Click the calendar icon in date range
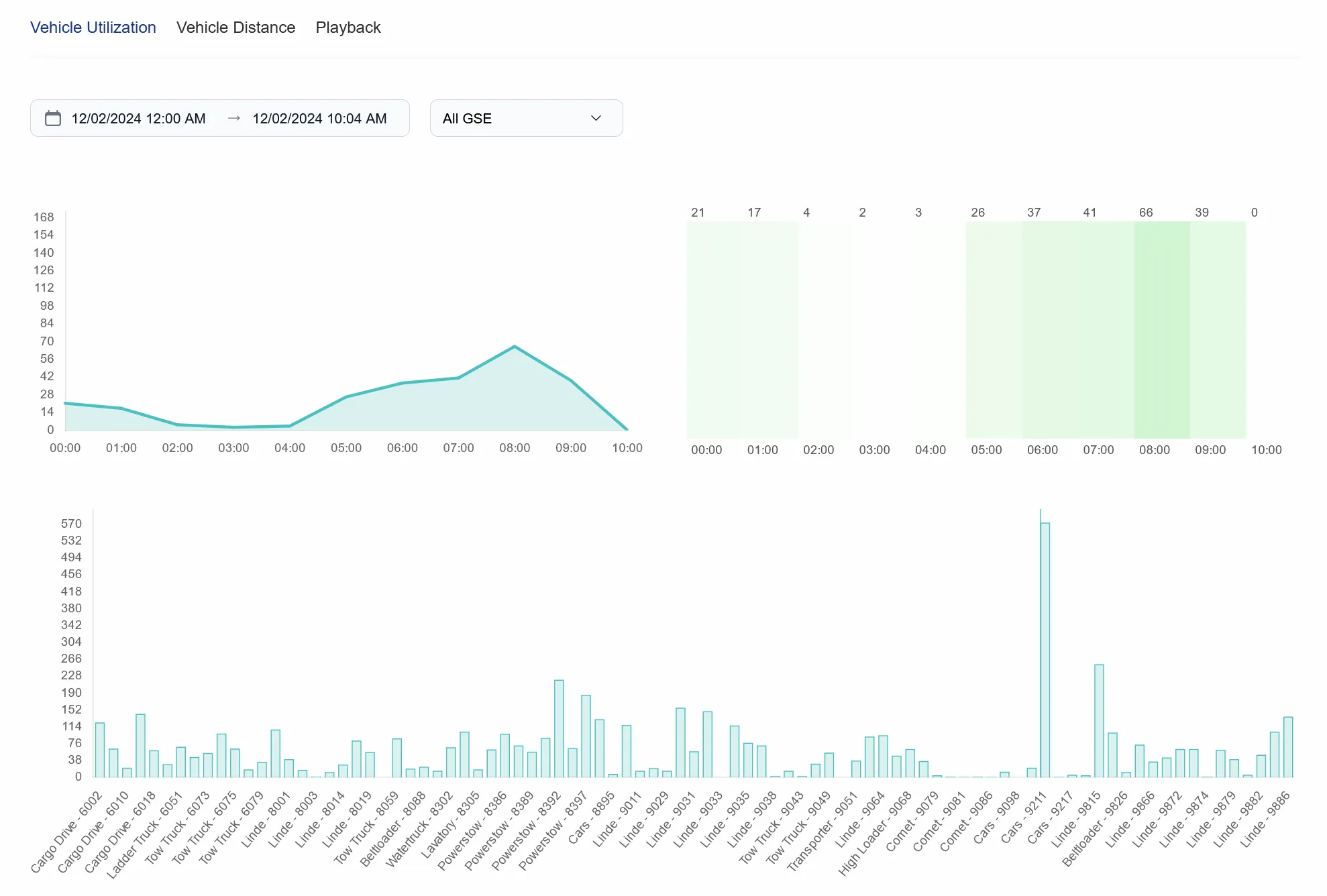This screenshot has width=1327, height=896. [x=52, y=119]
